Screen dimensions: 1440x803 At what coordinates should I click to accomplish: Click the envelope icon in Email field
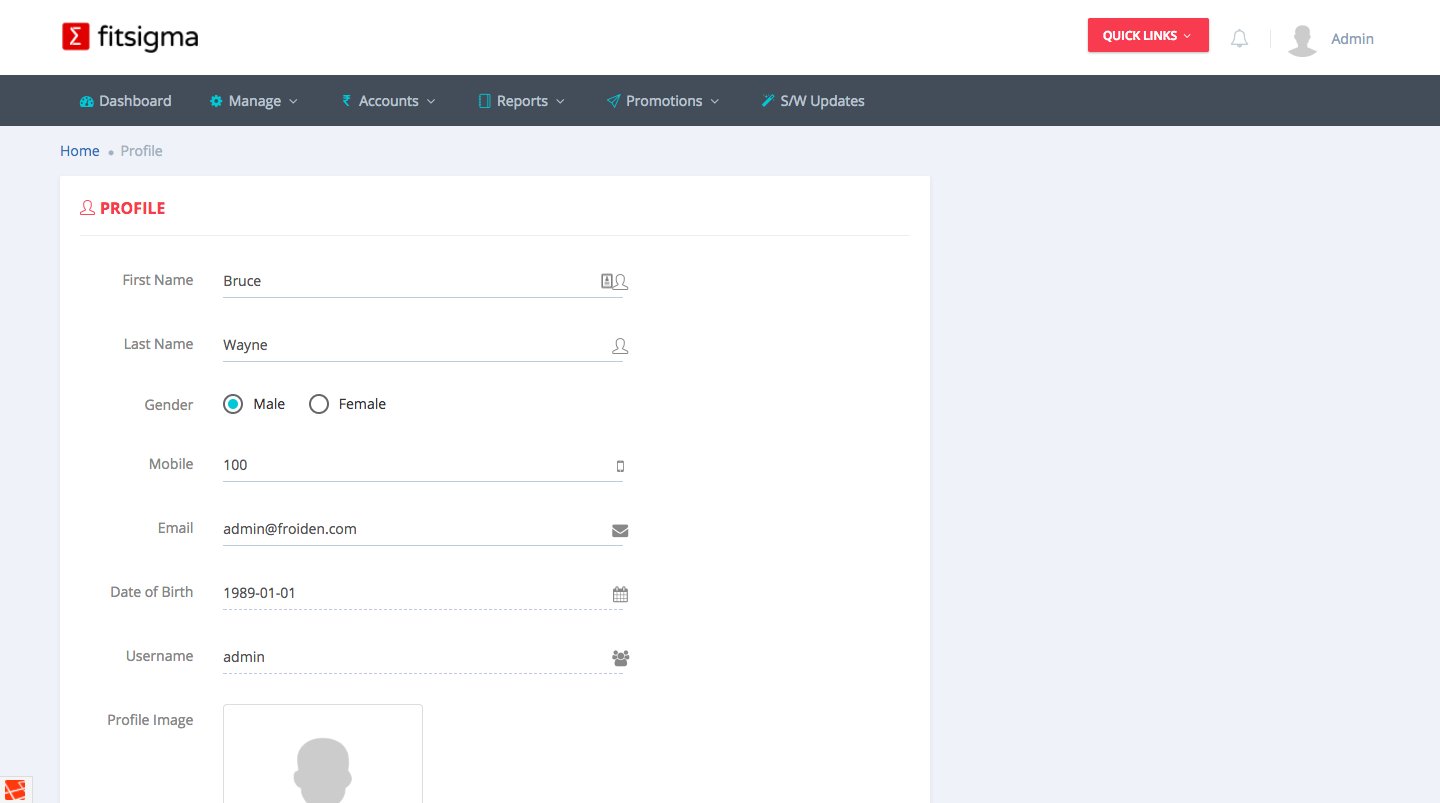(620, 530)
